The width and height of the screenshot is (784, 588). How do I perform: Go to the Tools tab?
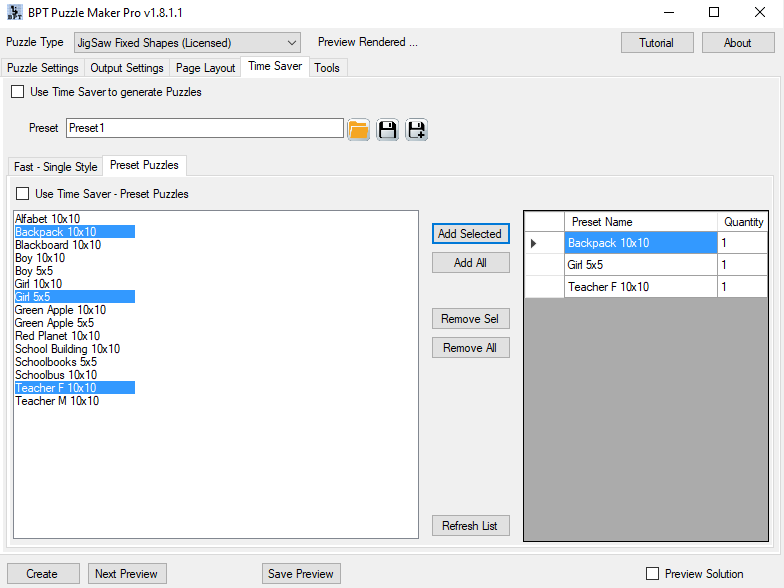327,68
